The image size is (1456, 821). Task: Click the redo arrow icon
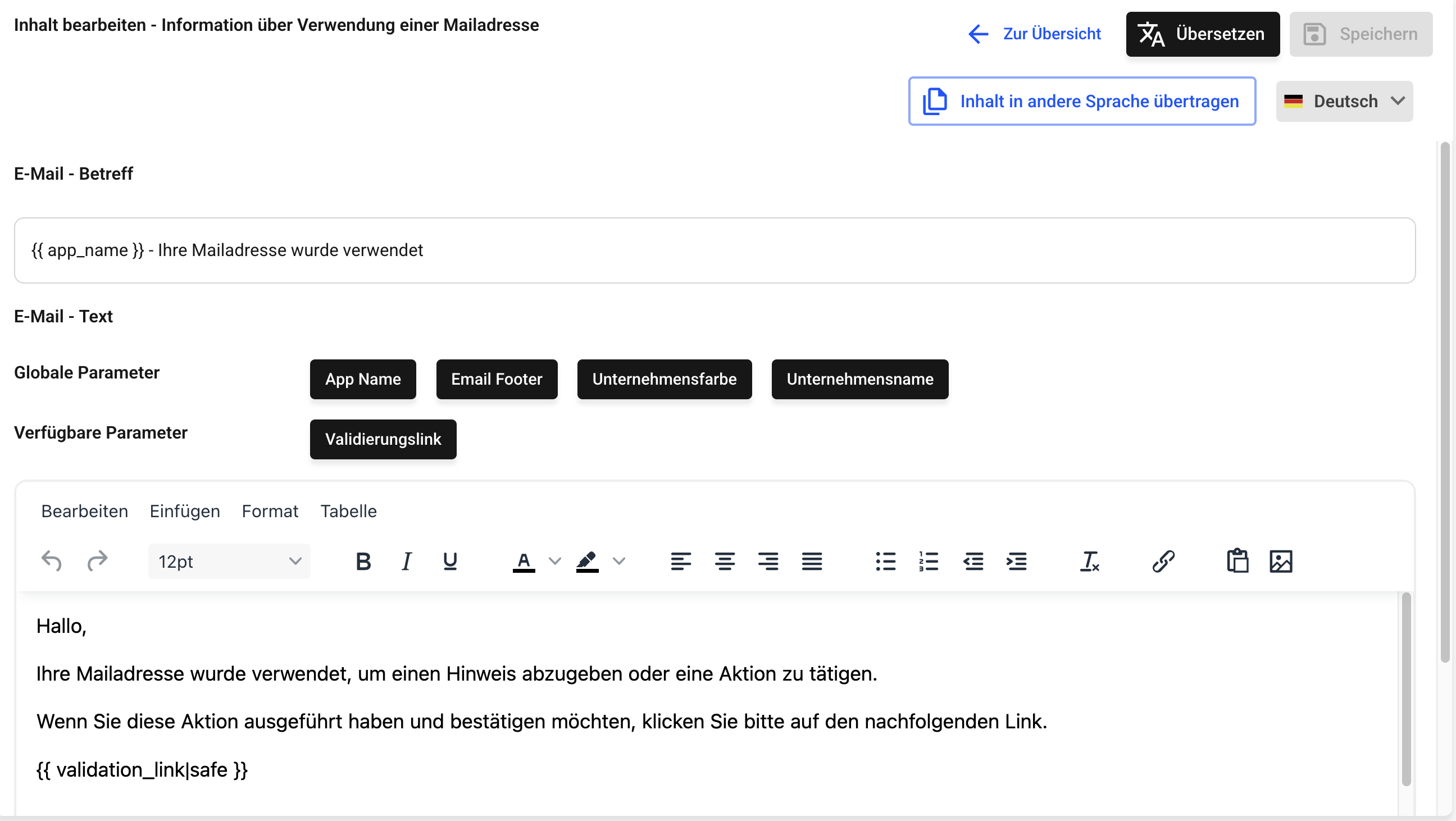click(x=97, y=561)
